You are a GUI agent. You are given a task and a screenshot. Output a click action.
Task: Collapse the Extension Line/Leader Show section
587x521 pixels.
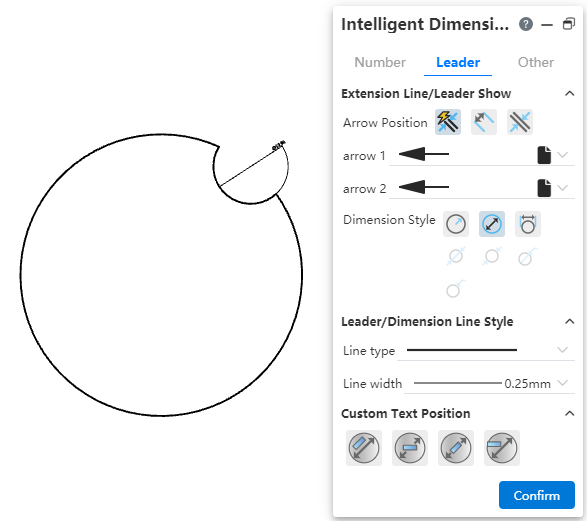(x=569, y=94)
